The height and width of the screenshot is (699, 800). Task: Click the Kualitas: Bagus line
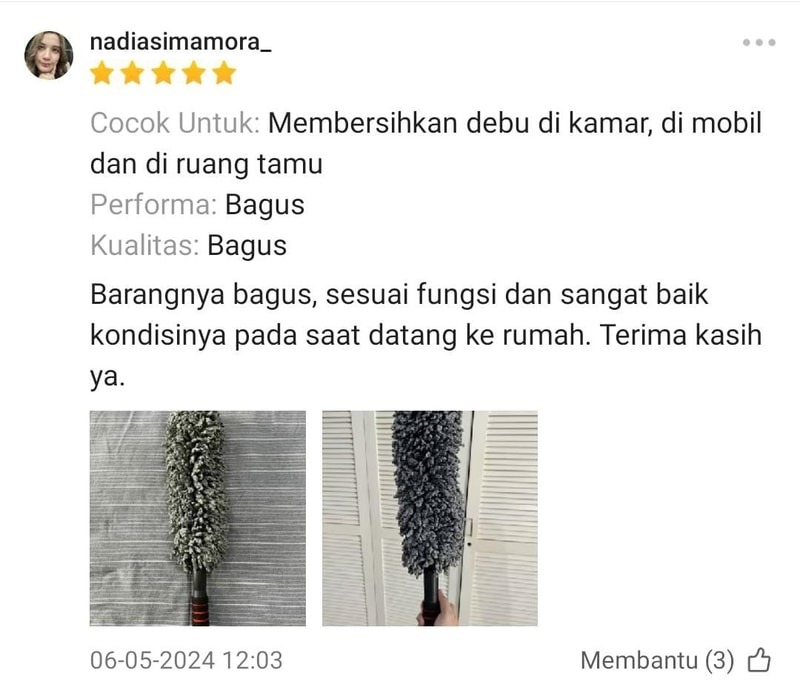(x=188, y=245)
